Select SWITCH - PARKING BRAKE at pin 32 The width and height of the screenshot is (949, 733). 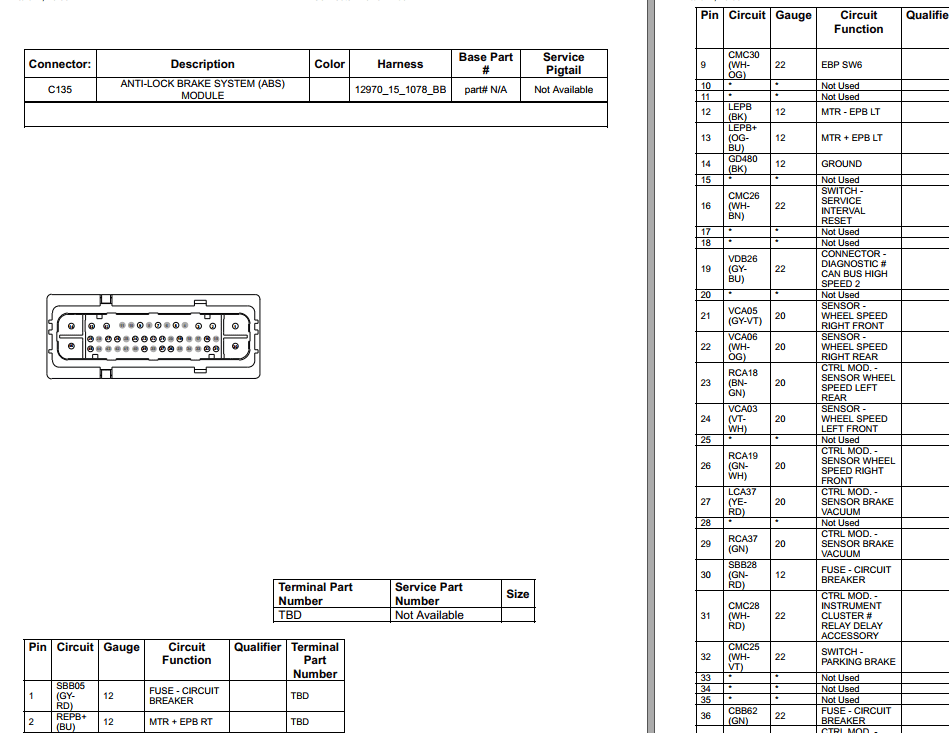click(857, 655)
